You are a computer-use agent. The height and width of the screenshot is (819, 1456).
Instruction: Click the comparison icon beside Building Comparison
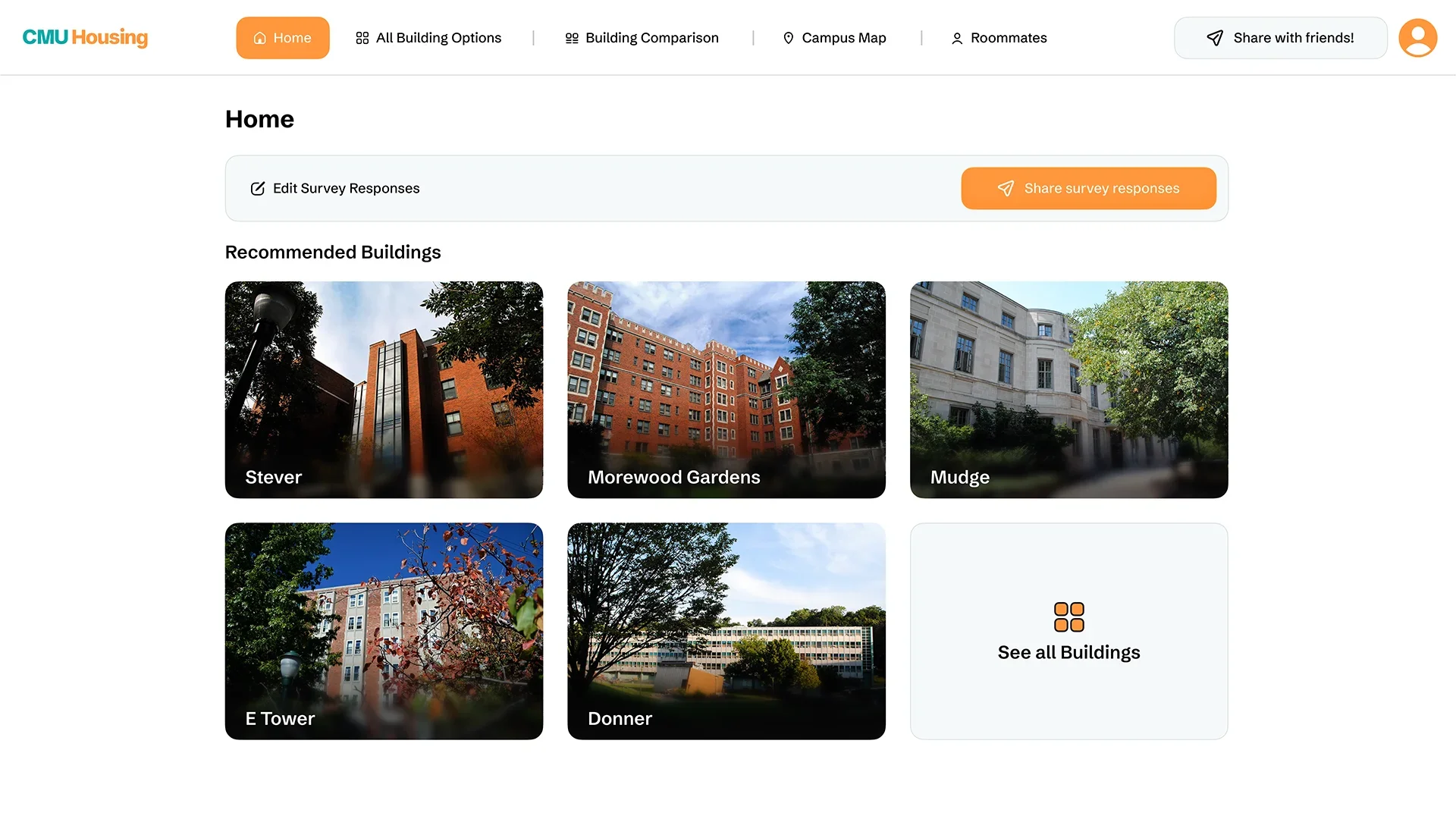coord(572,38)
